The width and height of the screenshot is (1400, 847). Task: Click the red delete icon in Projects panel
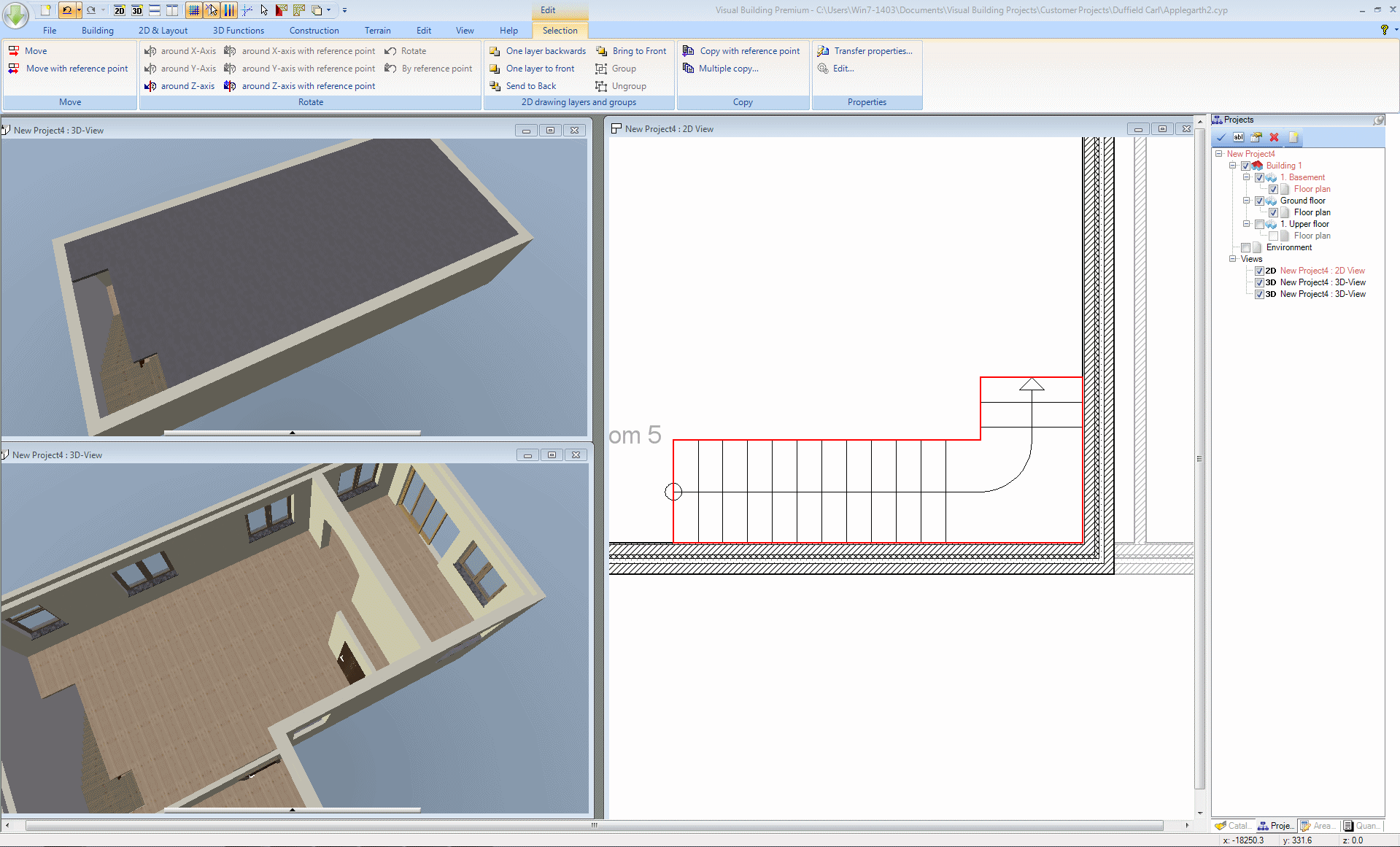[x=1275, y=137]
